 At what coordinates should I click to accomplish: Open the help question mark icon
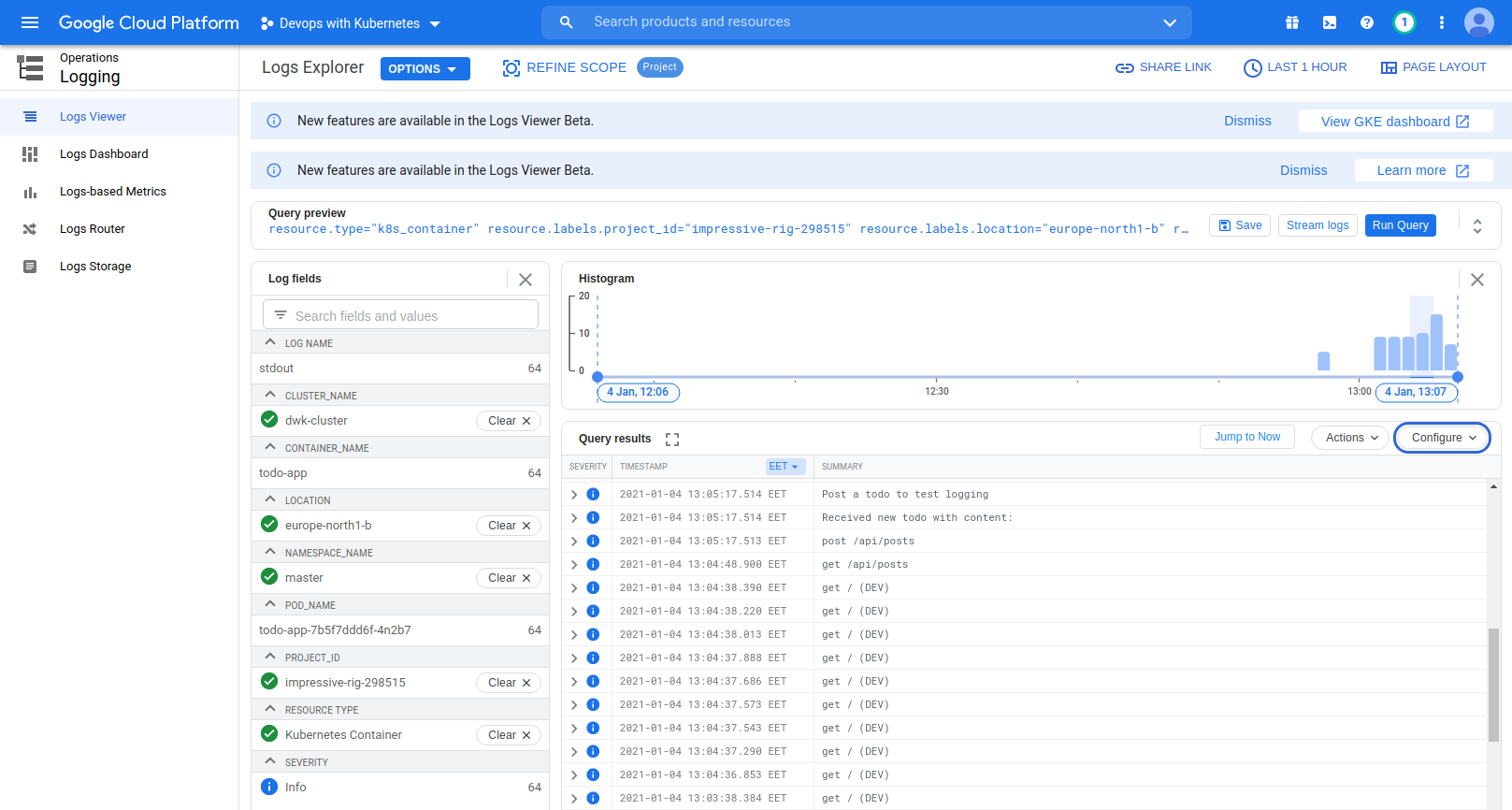pos(1367,22)
